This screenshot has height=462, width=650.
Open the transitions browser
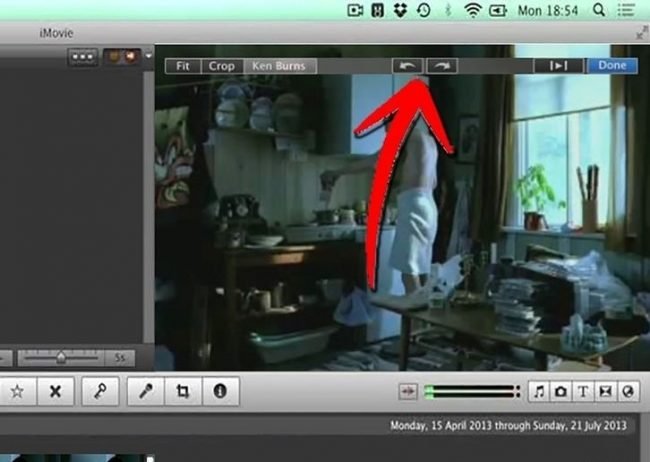606,392
